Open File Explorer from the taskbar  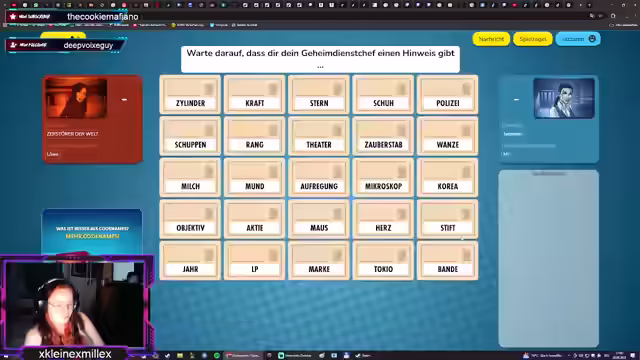pos(180,356)
